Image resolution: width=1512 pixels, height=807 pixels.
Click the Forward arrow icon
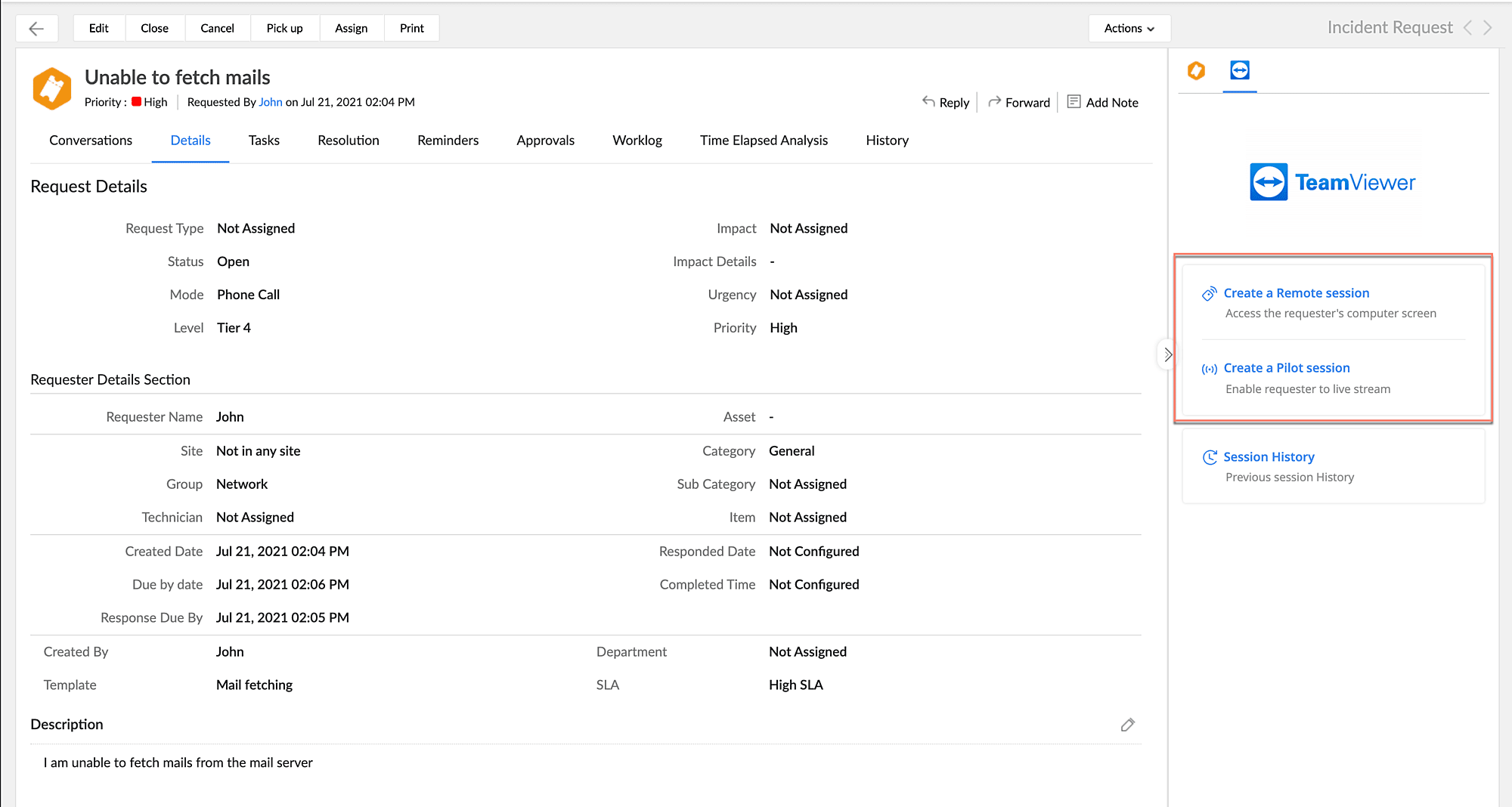tap(994, 101)
